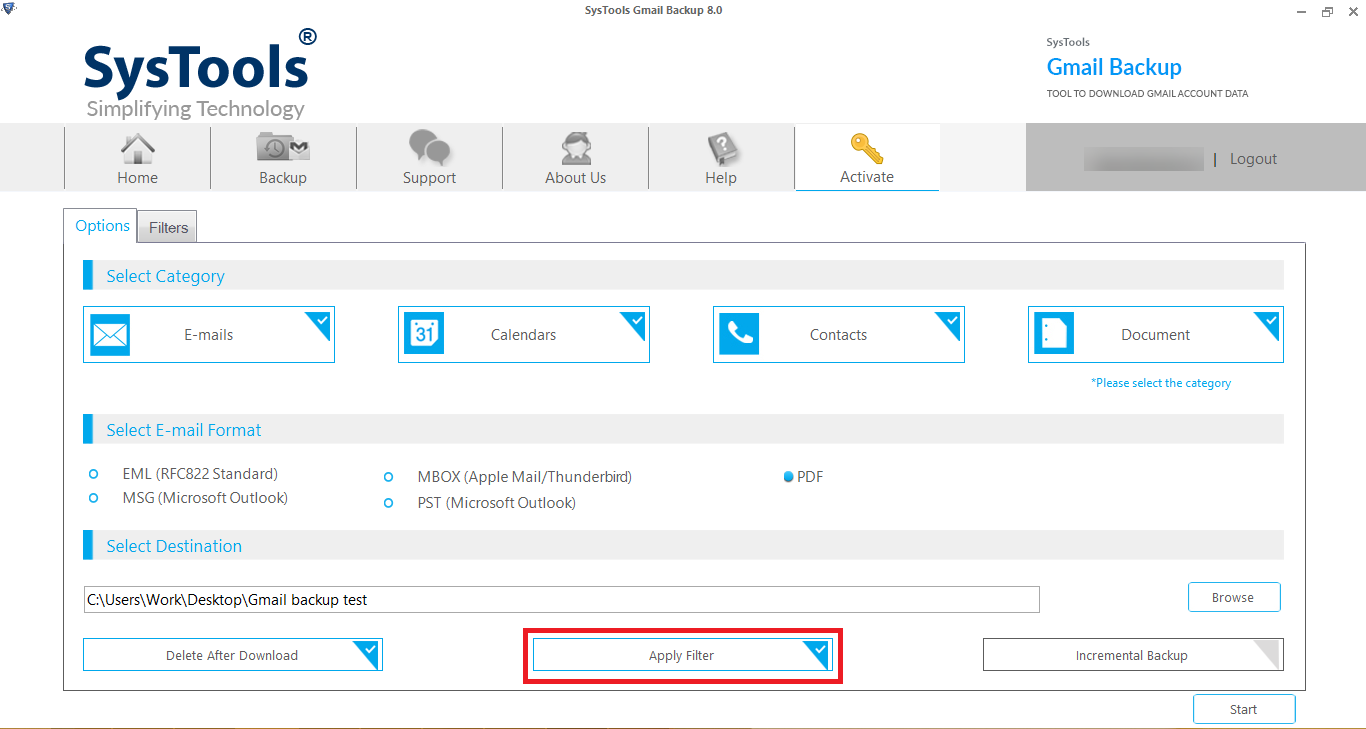Toggle the E-mails category checkmark
The image size is (1366, 729).
pos(320,322)
